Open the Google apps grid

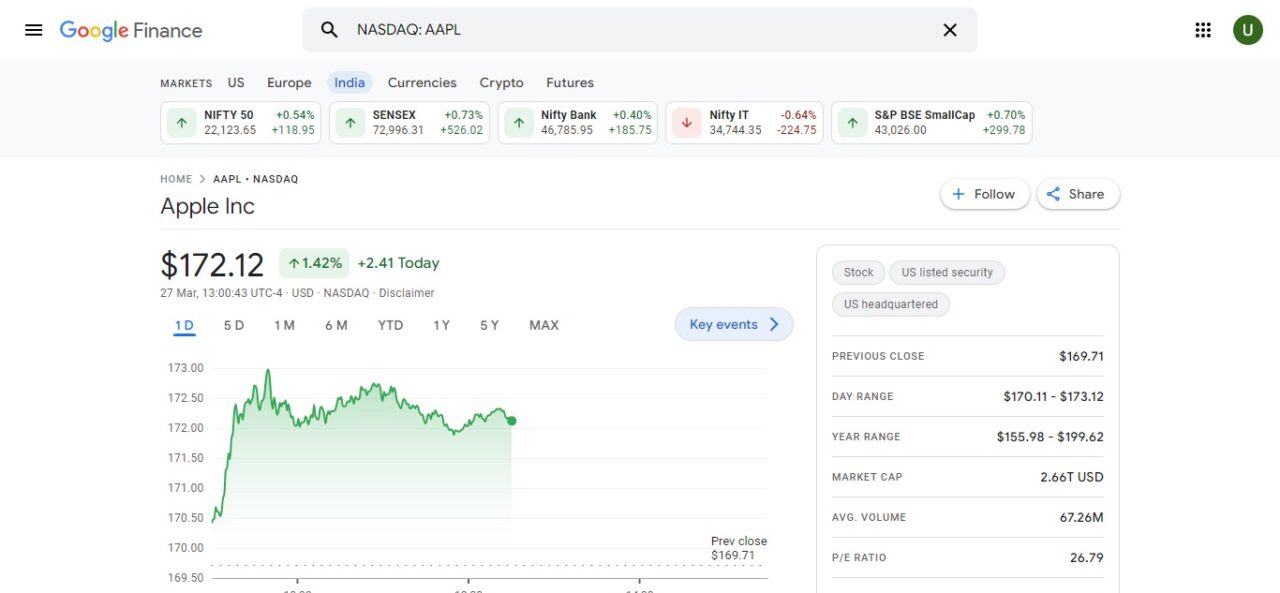coord(1203,30)
